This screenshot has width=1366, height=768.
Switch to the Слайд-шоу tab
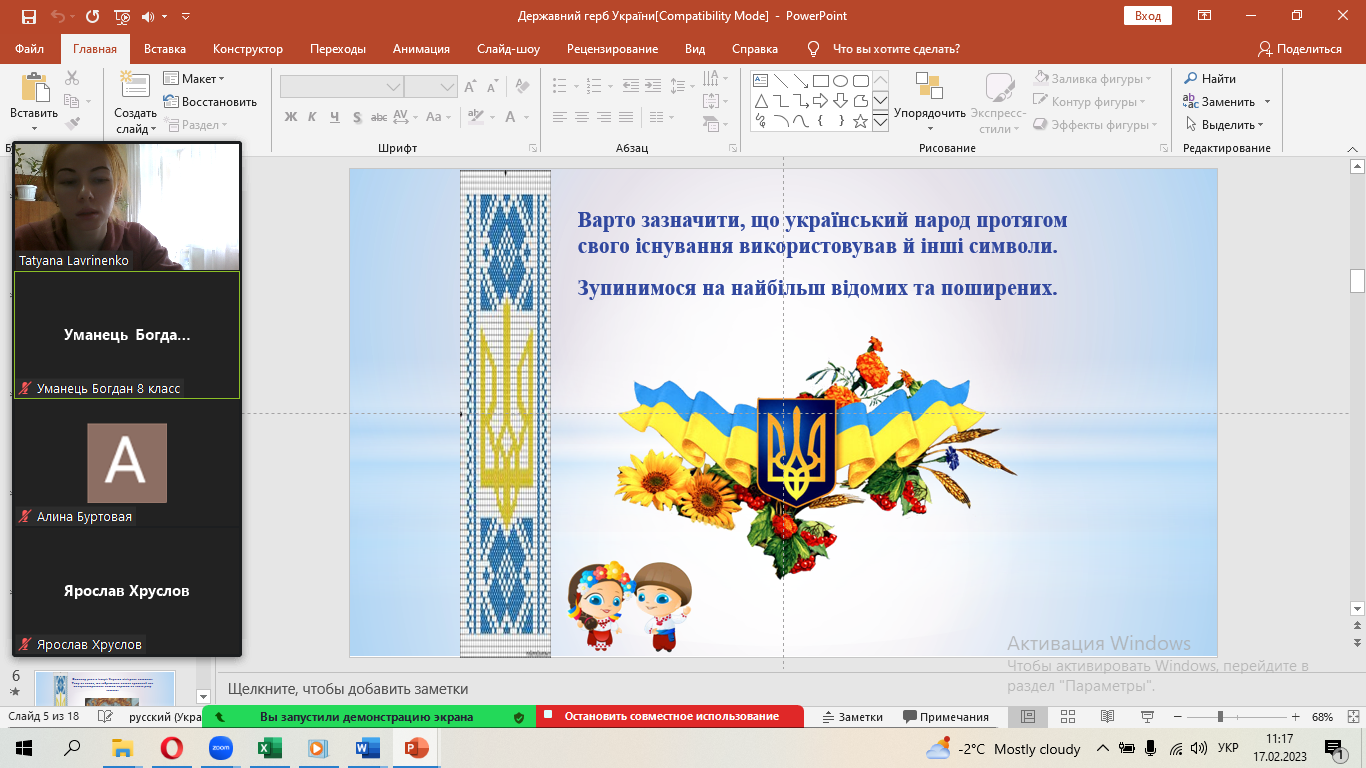pyautogui.click(x=508, y=49)
